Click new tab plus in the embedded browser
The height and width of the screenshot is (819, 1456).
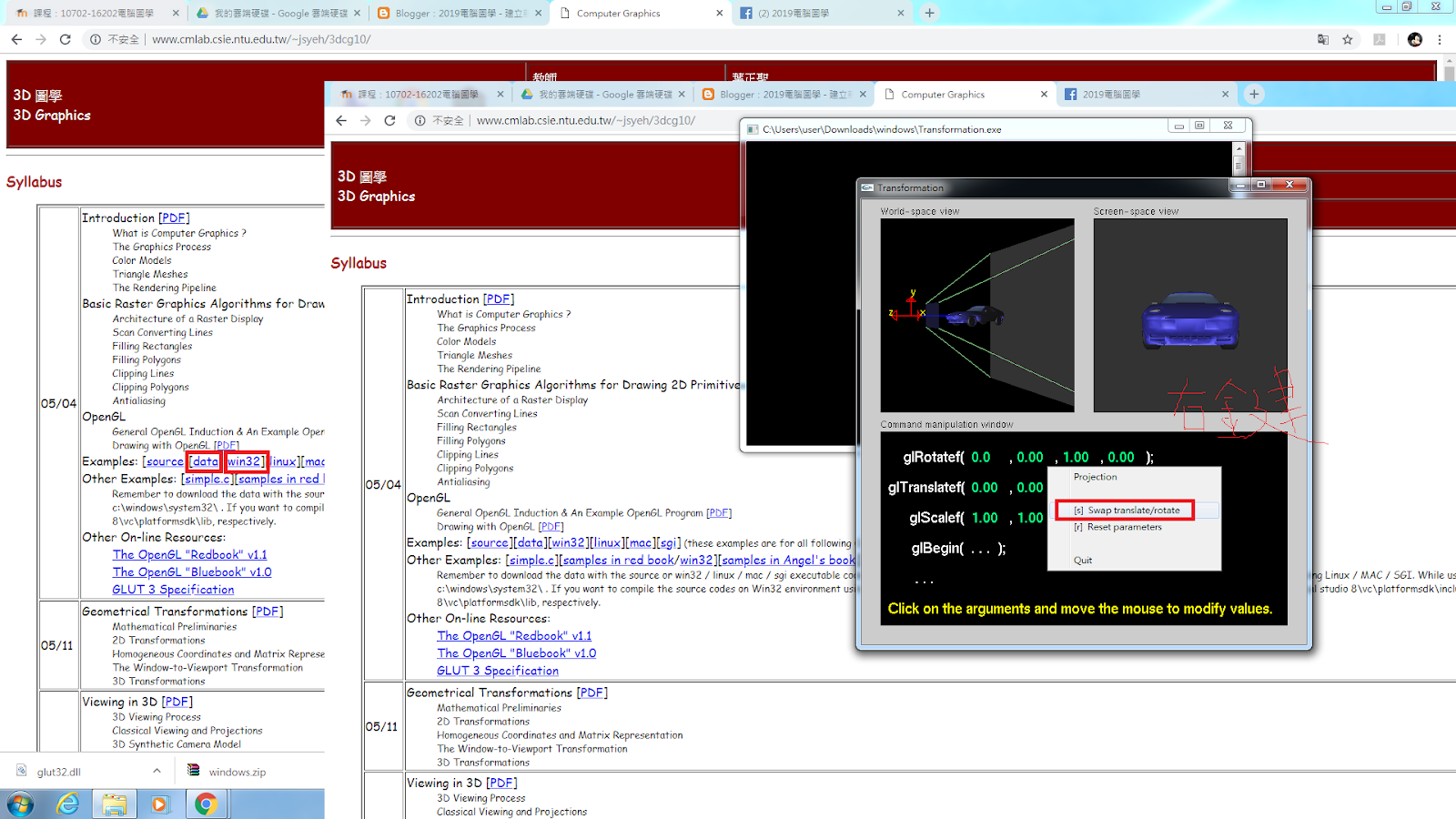[x=1254, y=94]
